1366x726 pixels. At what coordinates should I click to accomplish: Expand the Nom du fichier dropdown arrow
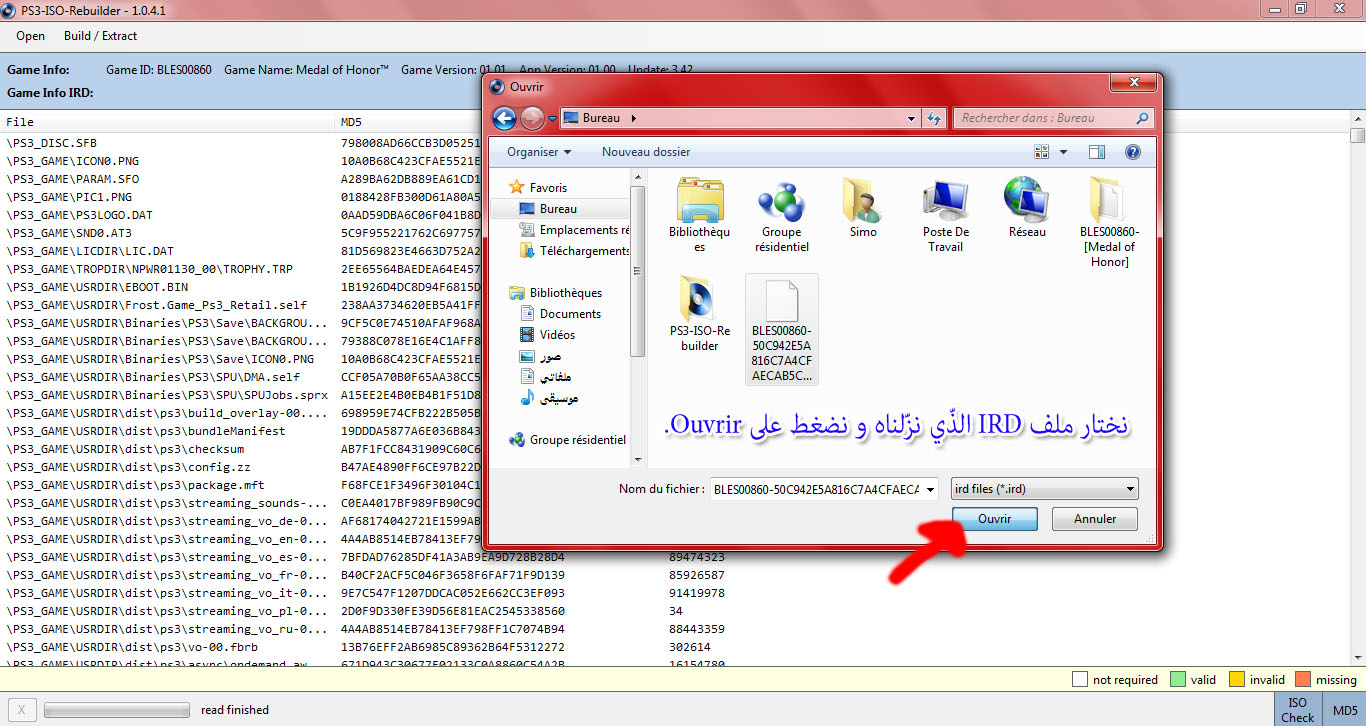point(931,489)
